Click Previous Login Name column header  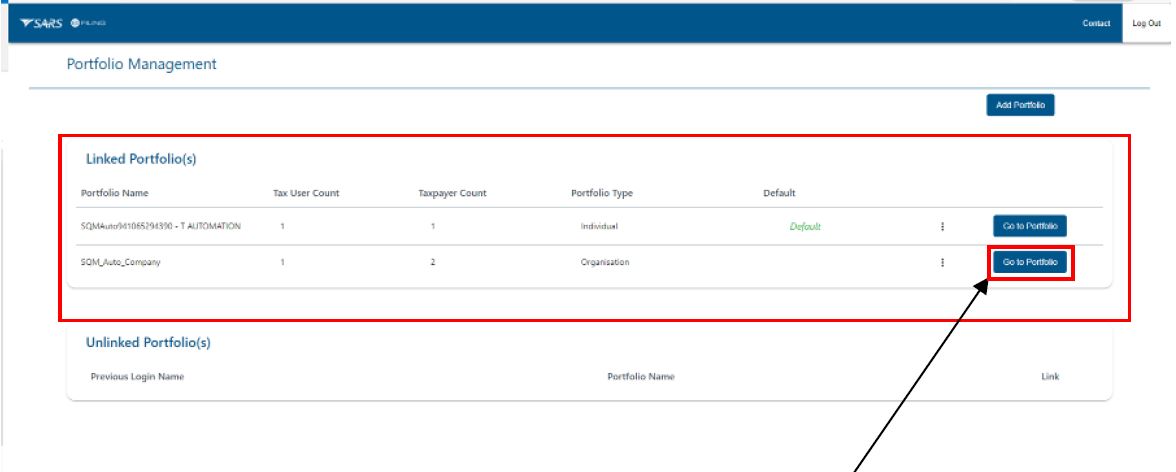point(137,377)
